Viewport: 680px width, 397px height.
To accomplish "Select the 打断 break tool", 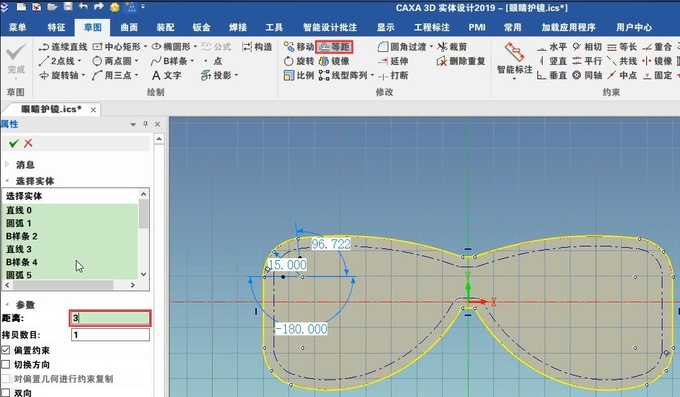I will 393,75.
